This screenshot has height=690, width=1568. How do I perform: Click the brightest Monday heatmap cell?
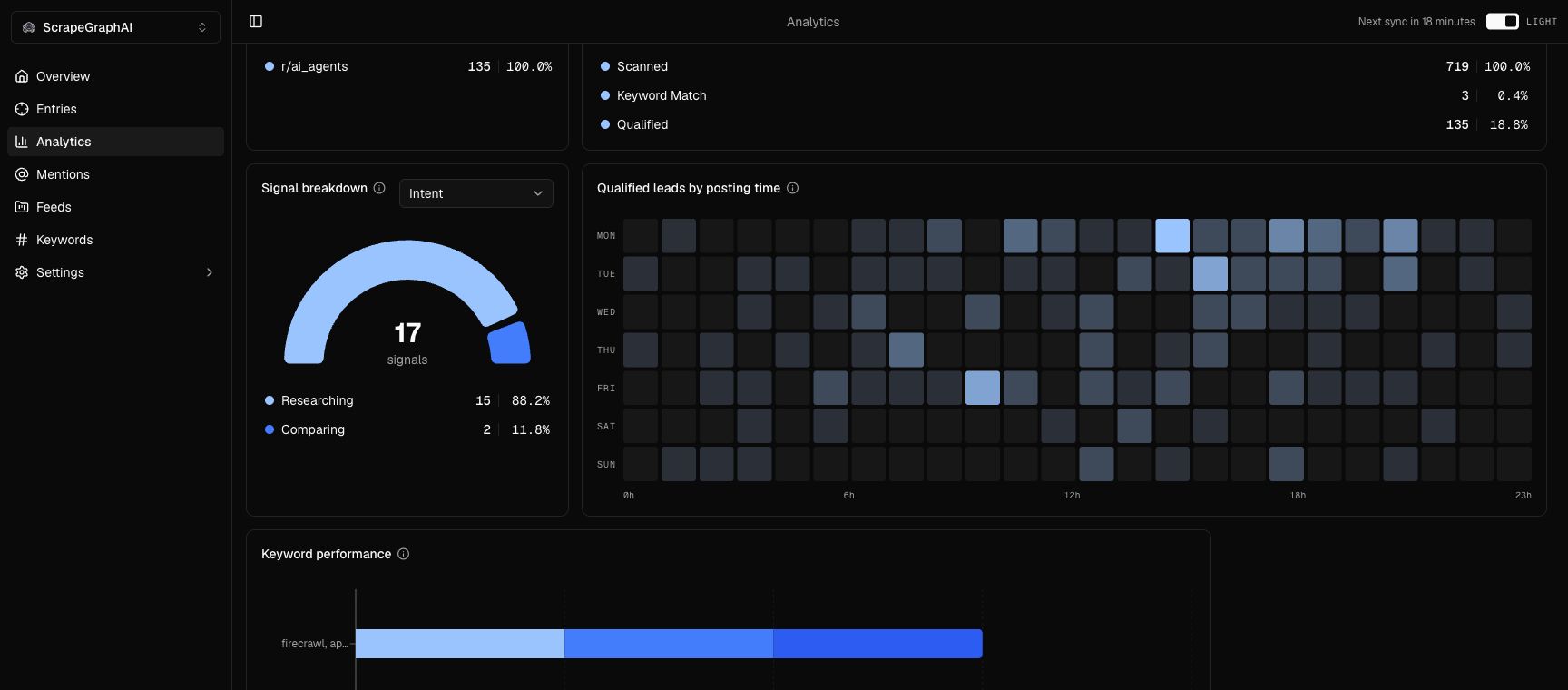click(1172, 236)
